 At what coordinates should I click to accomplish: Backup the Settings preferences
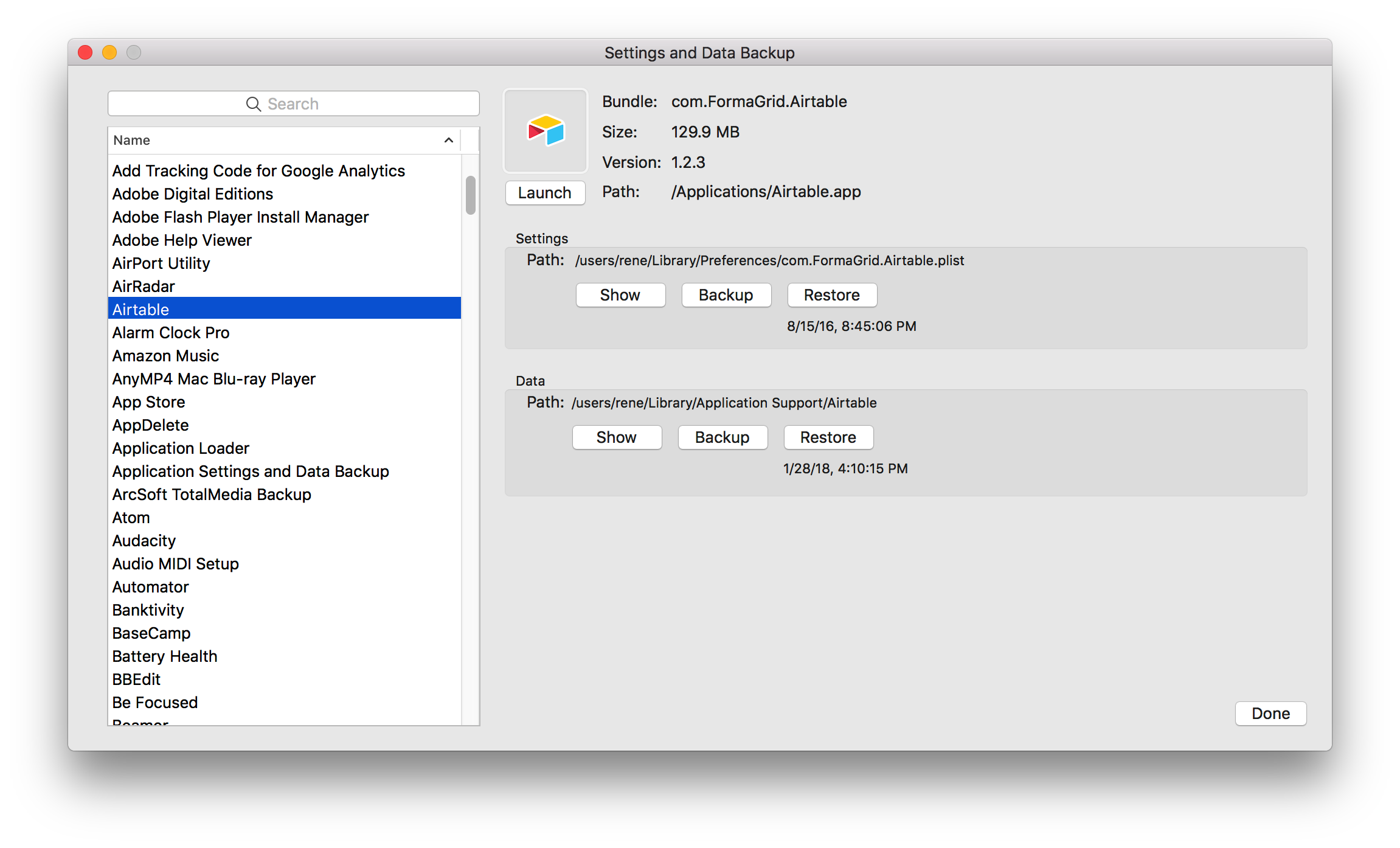tap(726, 295)
